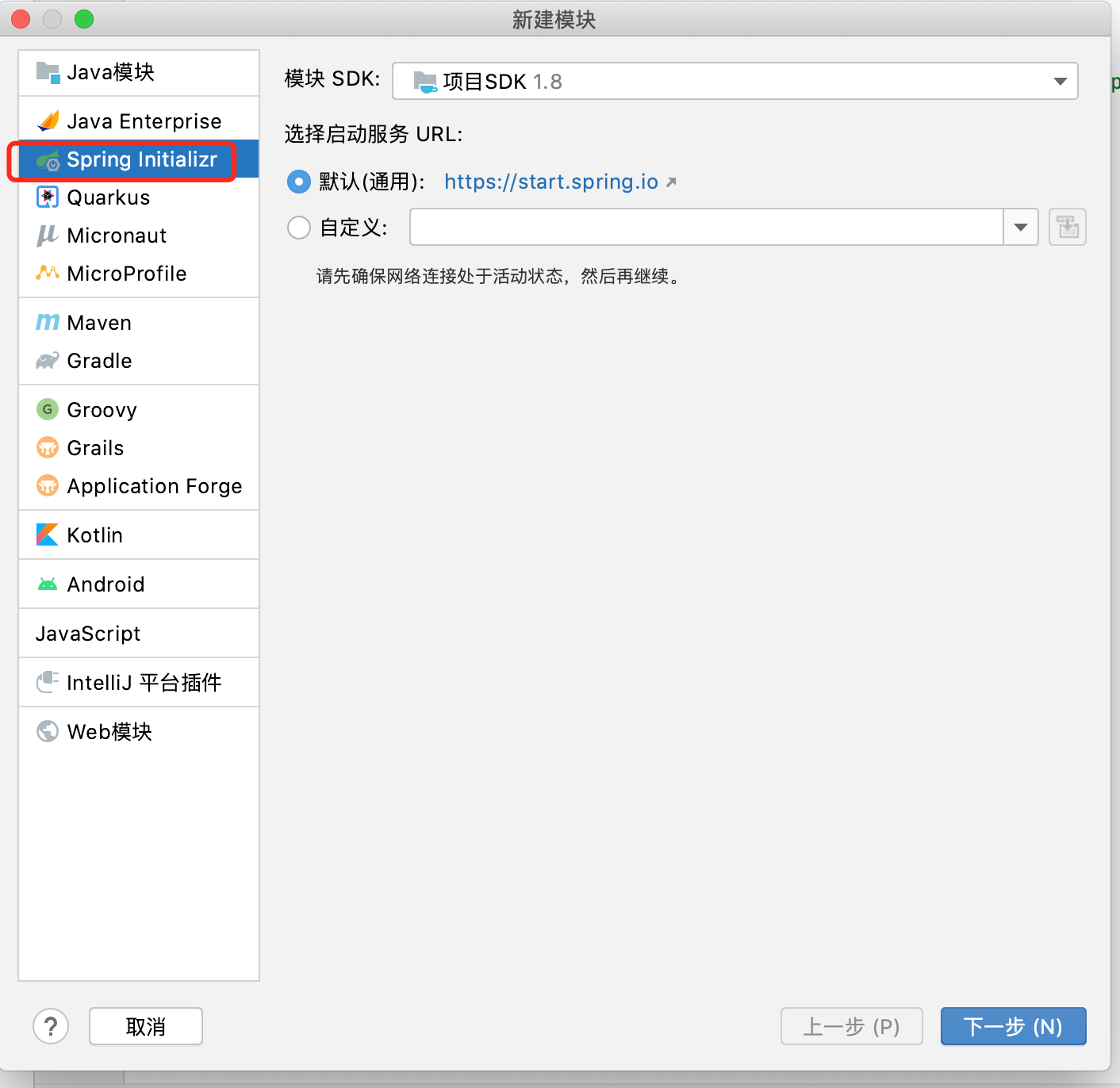Click the Gradle elephant icon

pos(48,361)
